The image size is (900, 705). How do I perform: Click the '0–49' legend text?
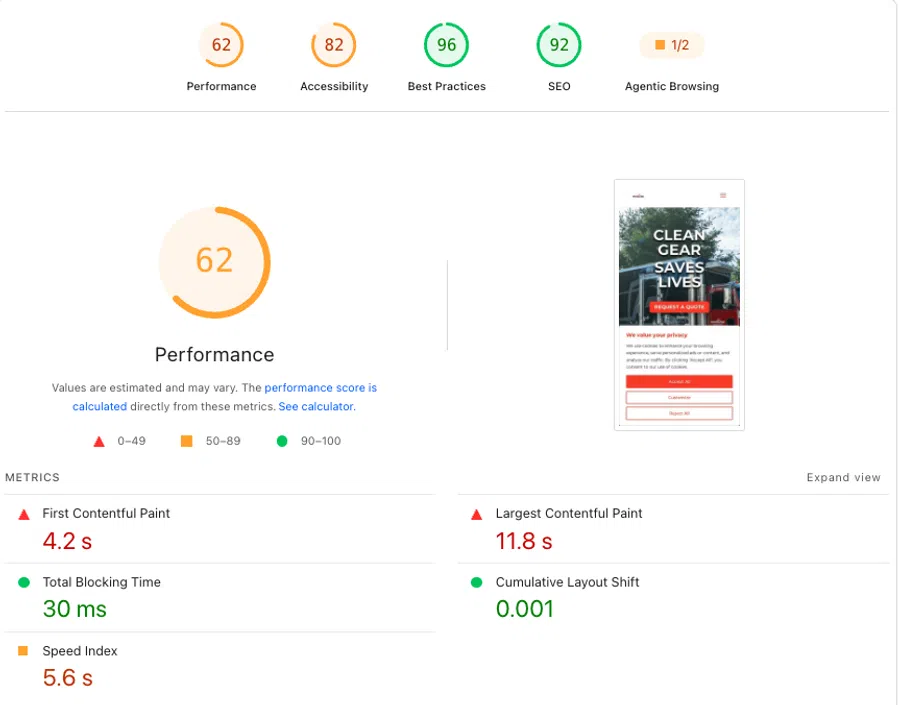tap(131, 441)
